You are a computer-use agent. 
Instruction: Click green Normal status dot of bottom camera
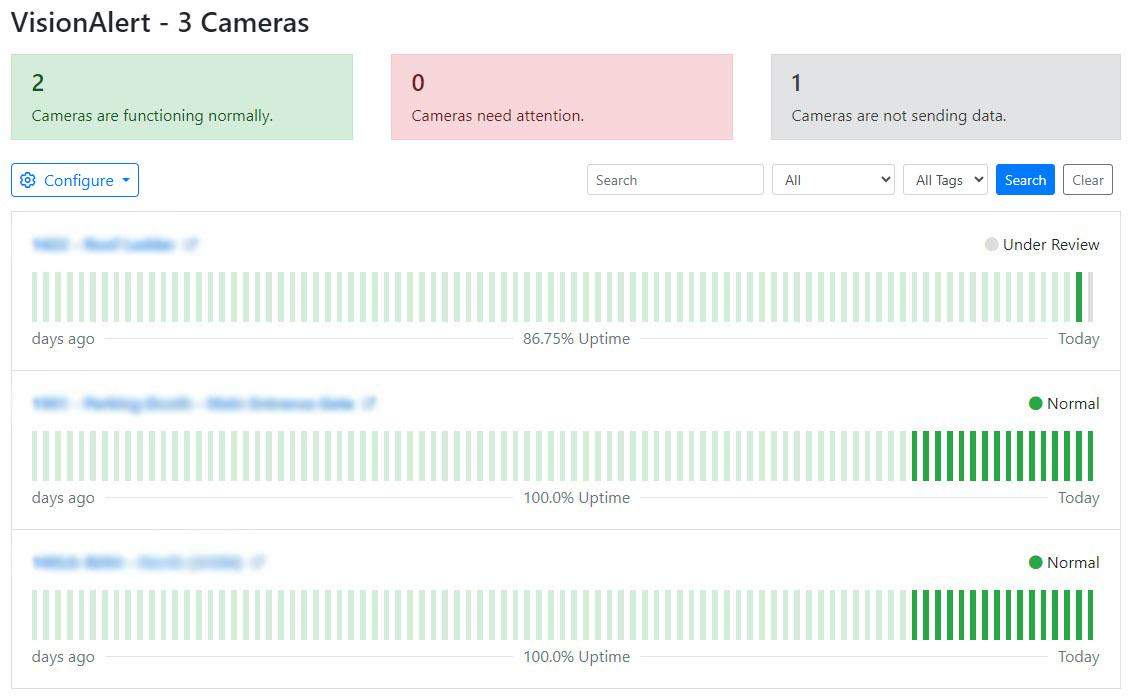tap(1035, 563)
